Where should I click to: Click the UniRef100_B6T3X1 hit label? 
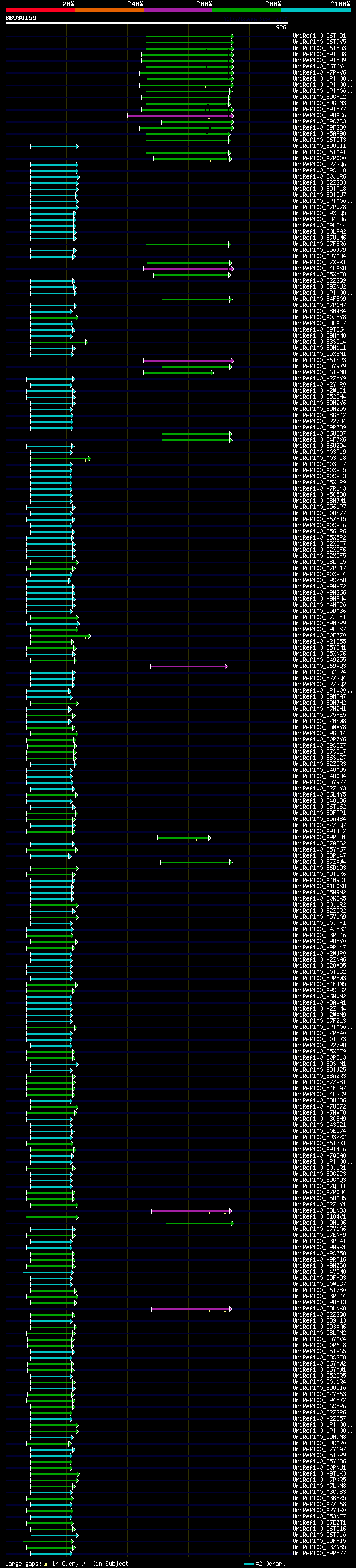point(319,1143)
